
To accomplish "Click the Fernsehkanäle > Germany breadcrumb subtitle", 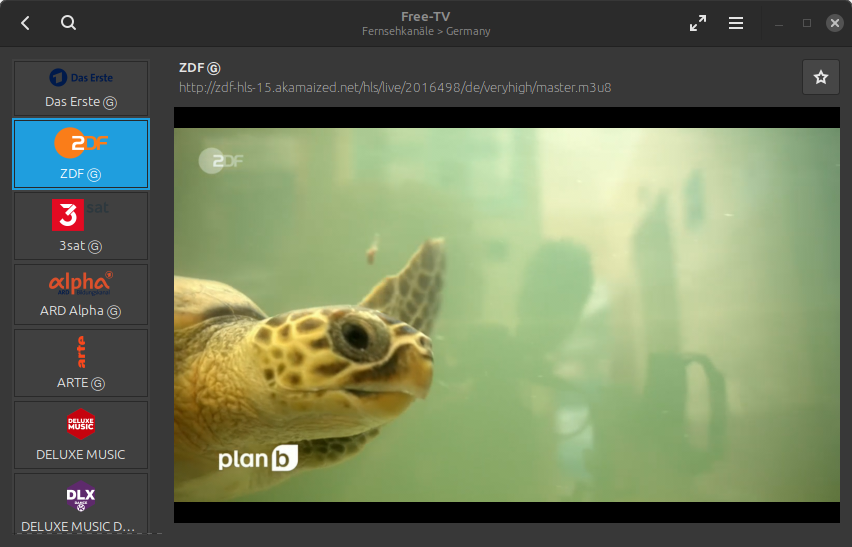I will (x=426, y=32).
